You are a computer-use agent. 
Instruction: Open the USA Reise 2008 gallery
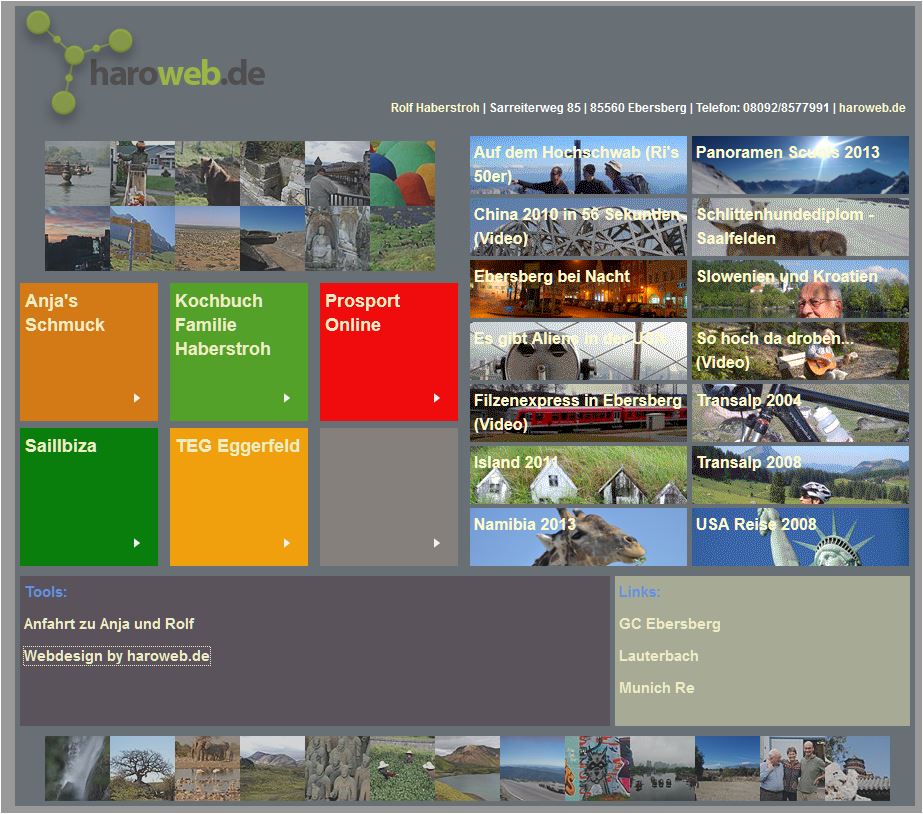point(800,537)
